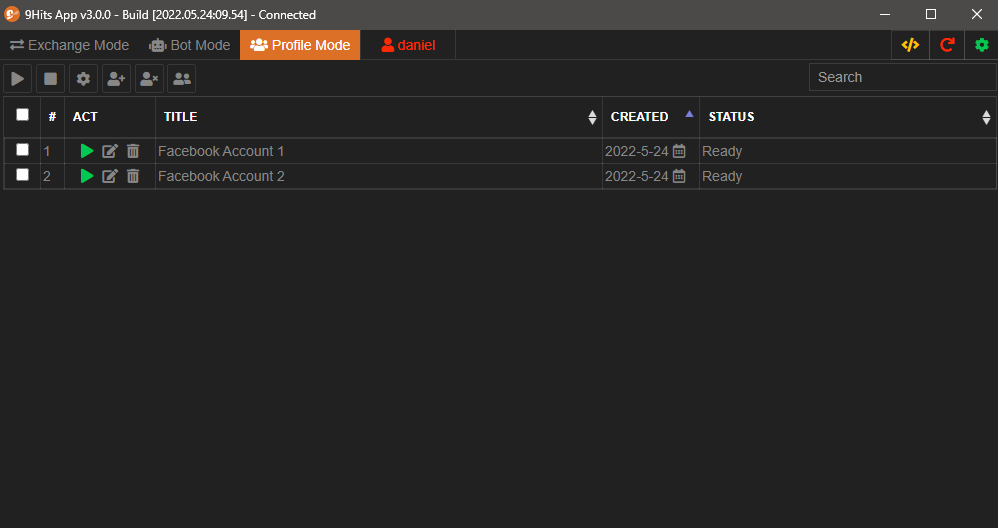This screenshot has width=998, height=528.
Task: Edit Facebook Account 1 profile
Action: tap(110, 151)
